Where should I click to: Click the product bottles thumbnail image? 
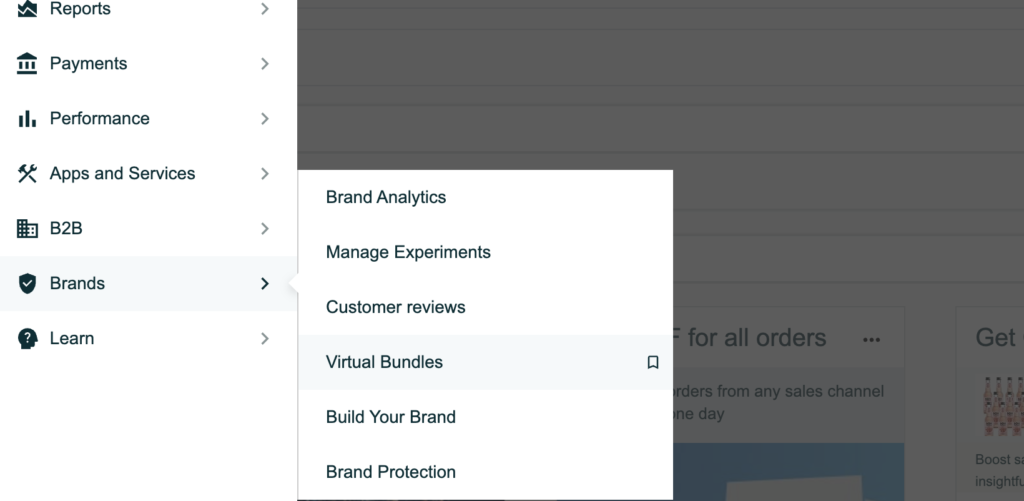(1003, 406)
